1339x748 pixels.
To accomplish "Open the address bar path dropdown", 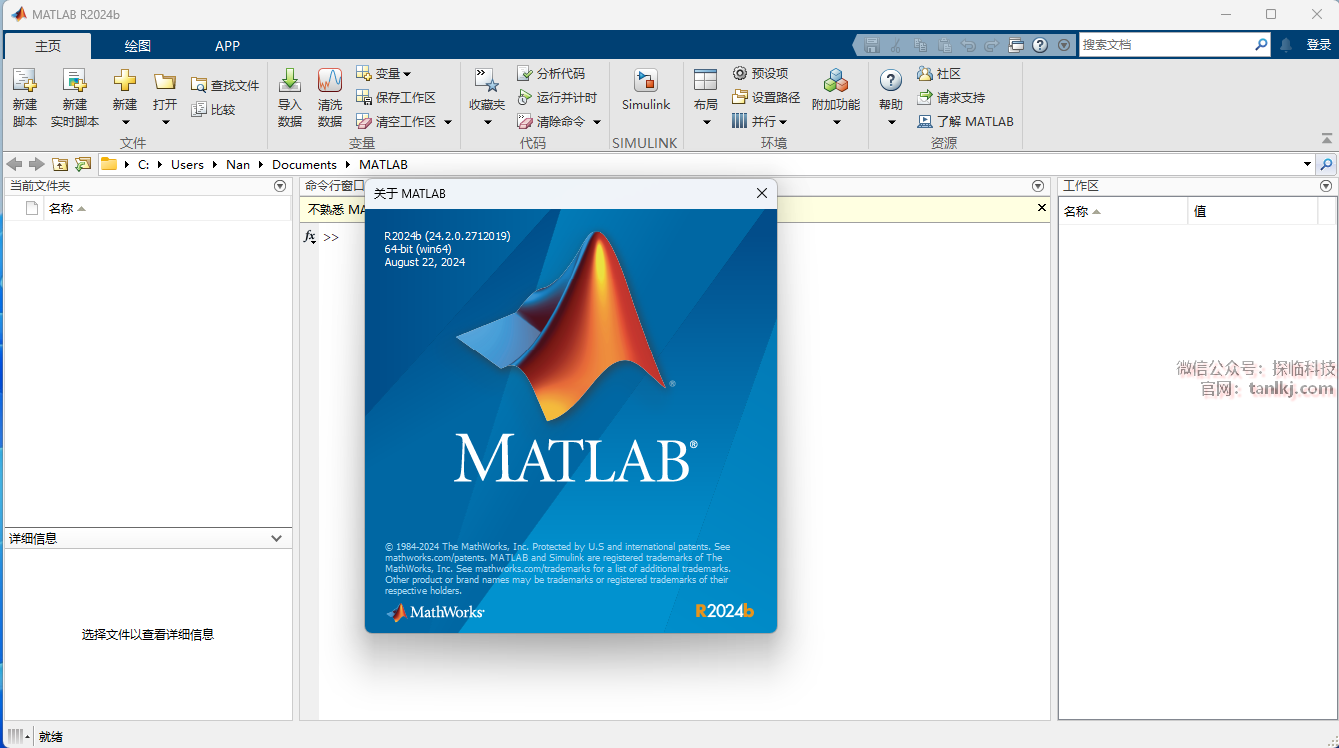I will [1307, 164].
